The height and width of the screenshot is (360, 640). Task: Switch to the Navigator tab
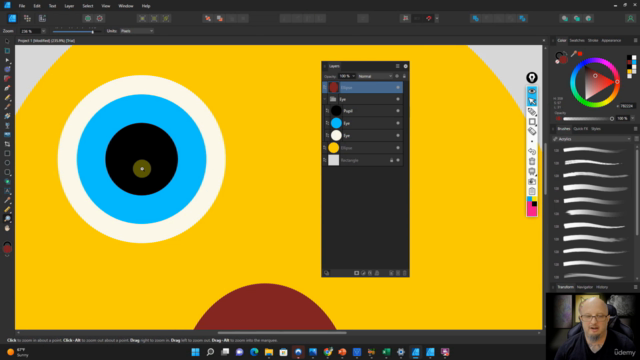coord(584,287)
